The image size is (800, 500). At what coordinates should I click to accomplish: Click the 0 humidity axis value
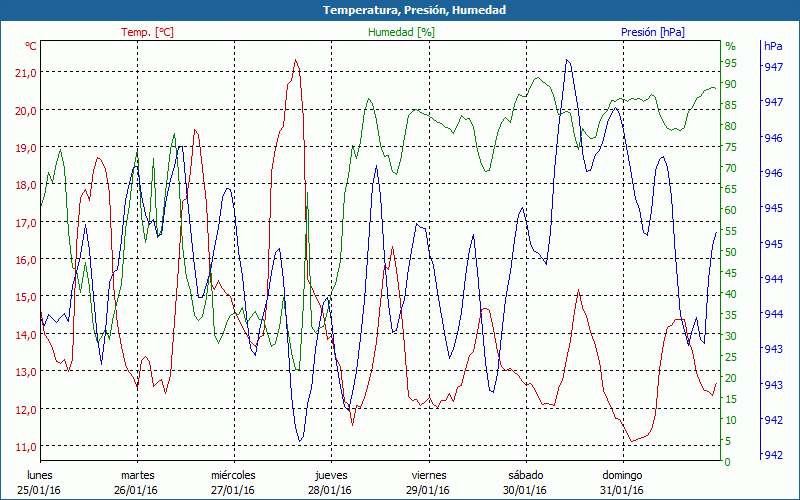click(727, 462)
